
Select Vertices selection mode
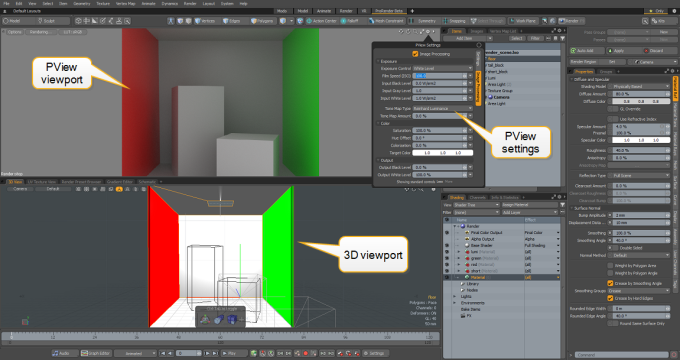click(205, 21)
